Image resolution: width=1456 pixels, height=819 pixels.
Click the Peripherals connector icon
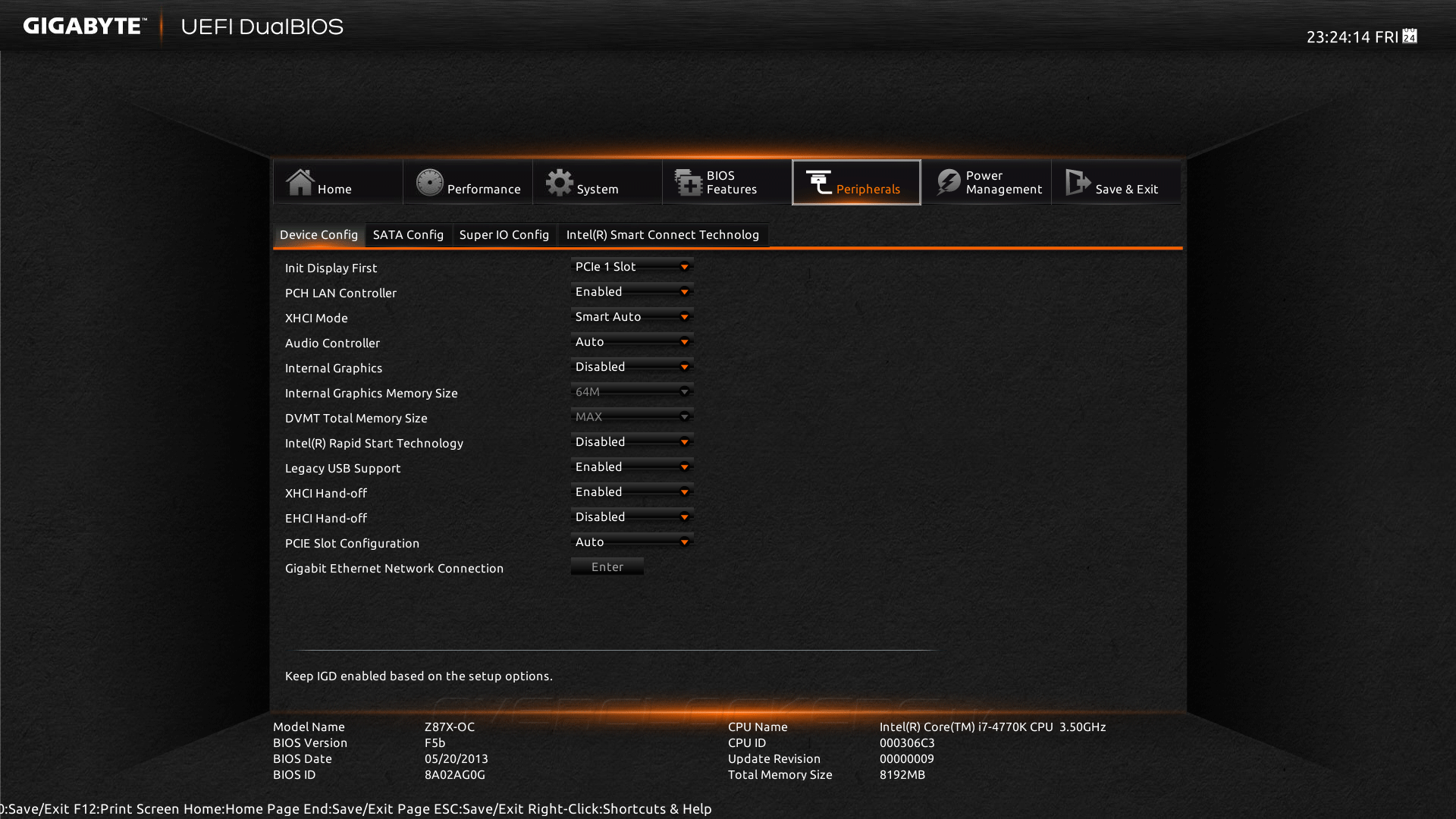(818, 182)
